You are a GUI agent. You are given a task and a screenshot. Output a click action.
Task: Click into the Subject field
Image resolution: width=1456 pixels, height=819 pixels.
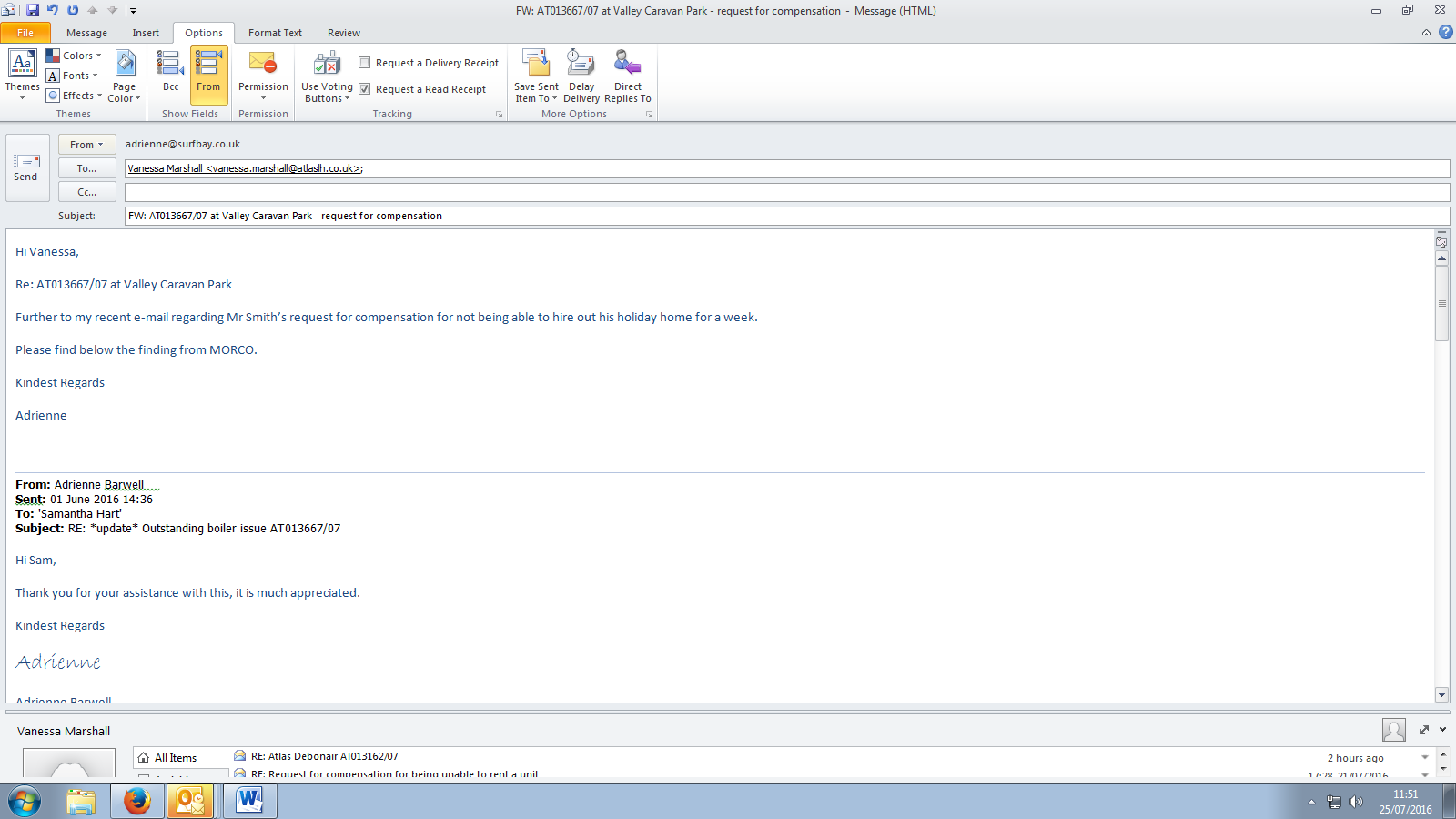[x=787, y=216]
